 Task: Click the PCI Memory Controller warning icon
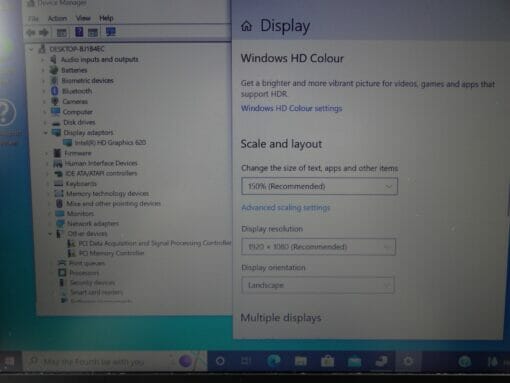[72, 253]
